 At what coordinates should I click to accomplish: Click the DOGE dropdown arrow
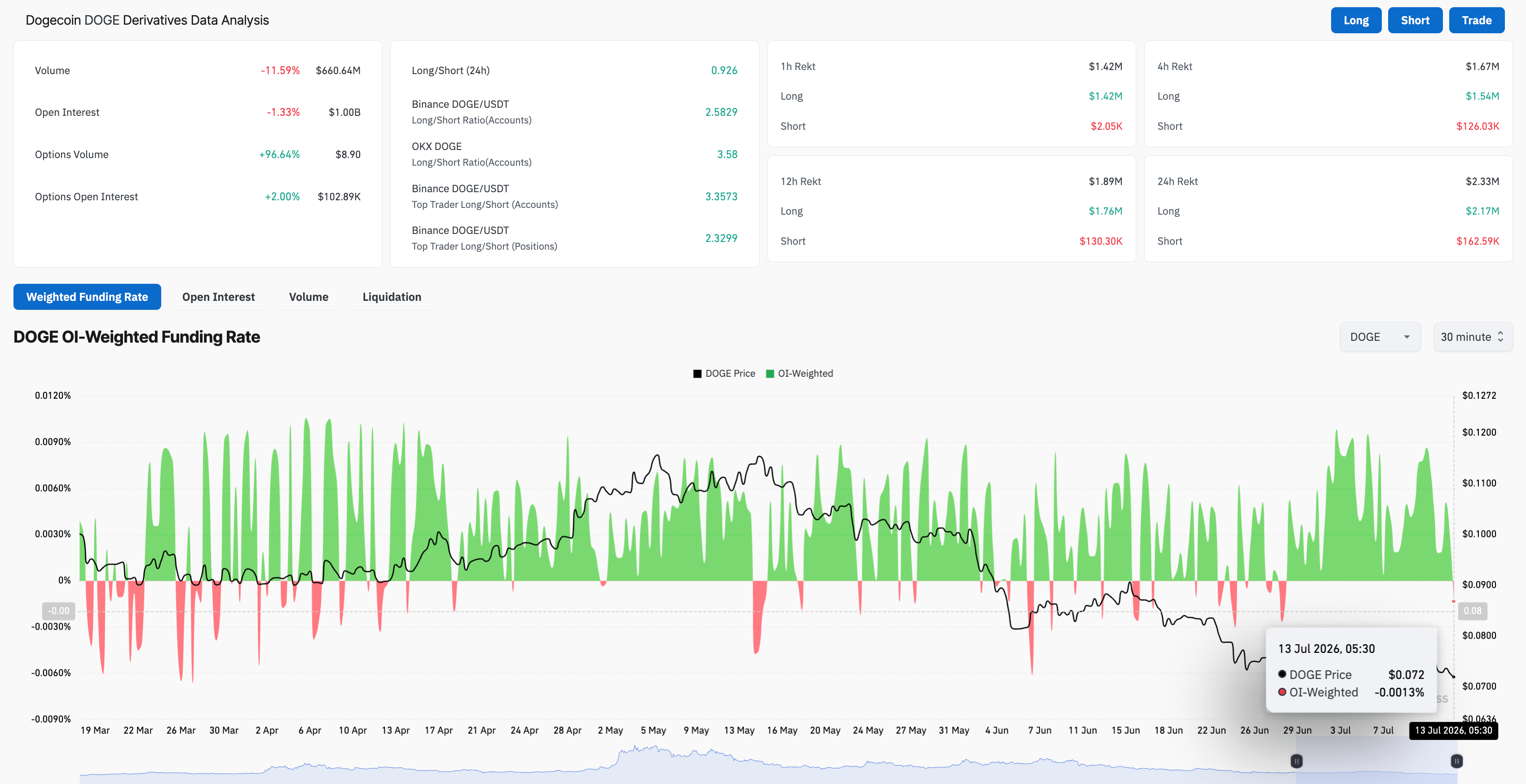1407,337
